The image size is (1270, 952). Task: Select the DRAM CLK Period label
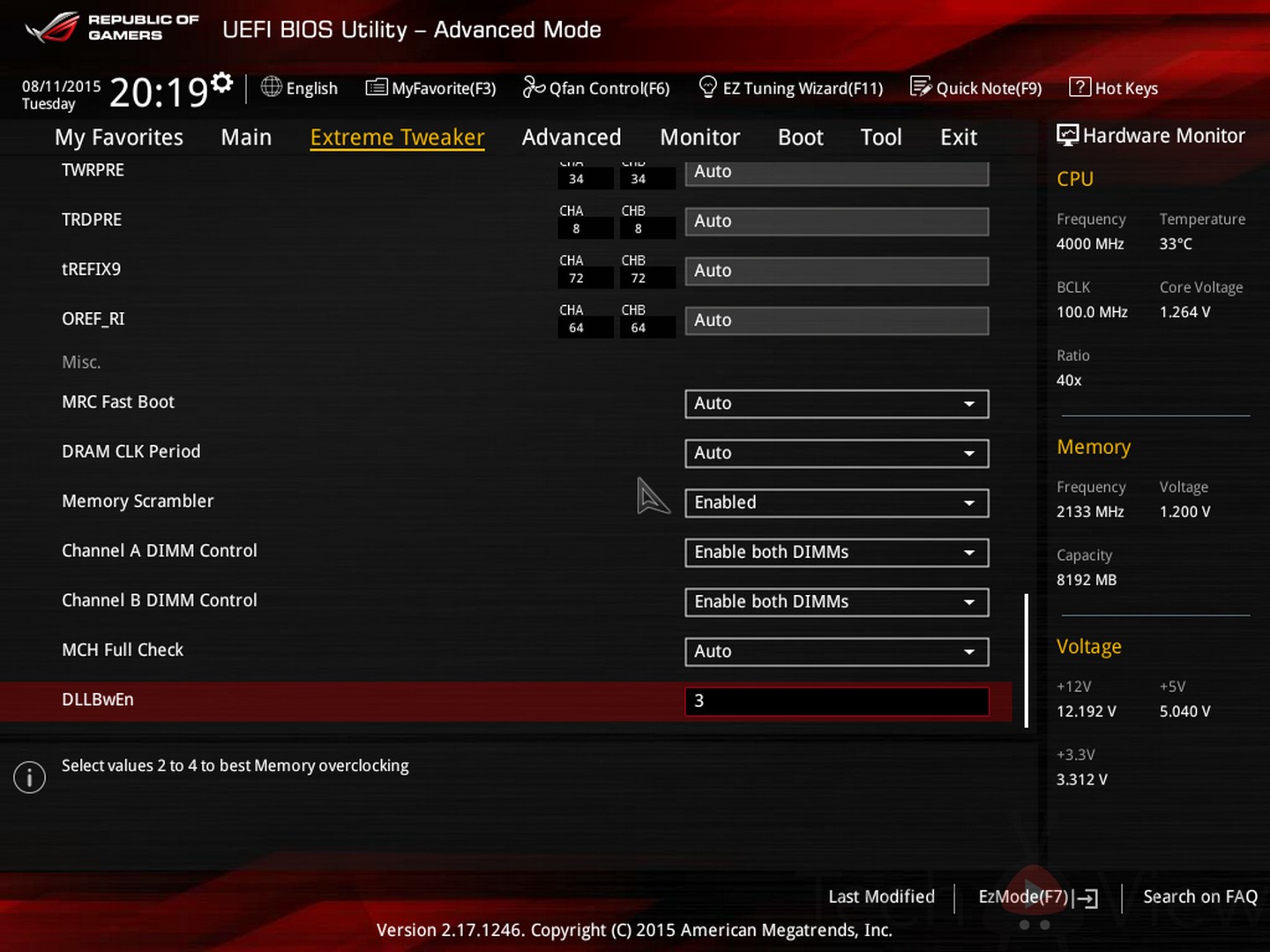tap(131, 451)
